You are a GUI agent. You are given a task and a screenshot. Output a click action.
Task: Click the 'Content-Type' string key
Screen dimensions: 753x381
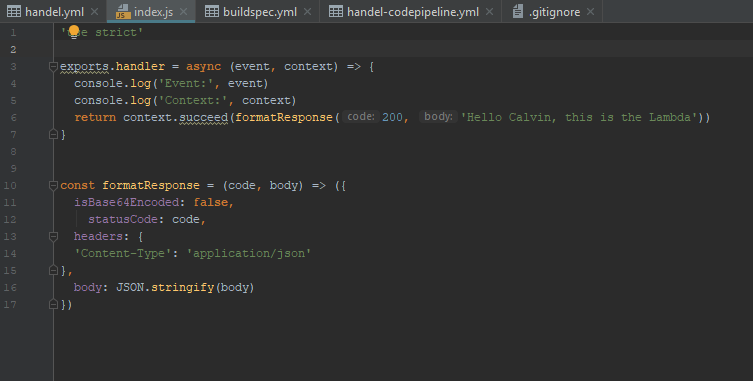(123, 253)
